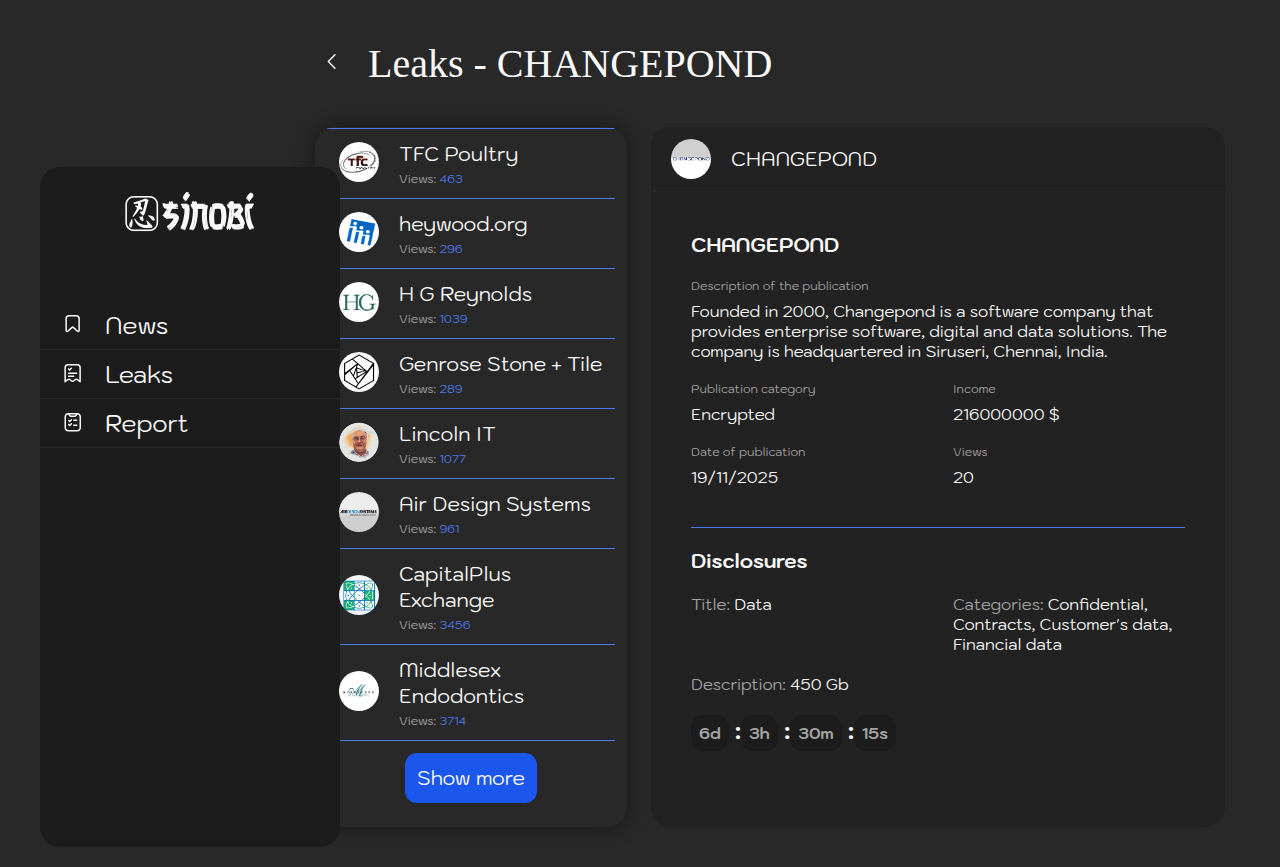Open the Report menu item

(x=146, y=424)
